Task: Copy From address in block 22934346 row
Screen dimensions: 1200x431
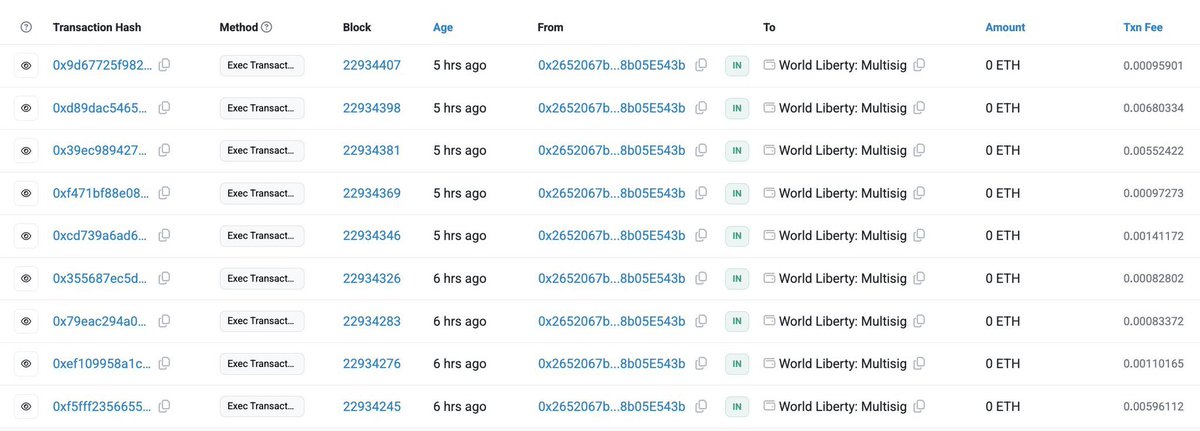Action: [702, 236]
